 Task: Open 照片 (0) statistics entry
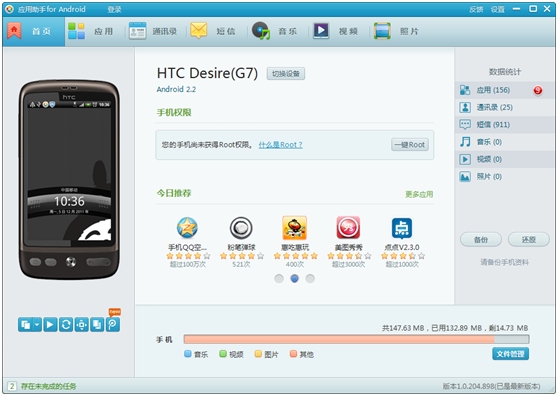pyautogui.click(x=504, y=176)
